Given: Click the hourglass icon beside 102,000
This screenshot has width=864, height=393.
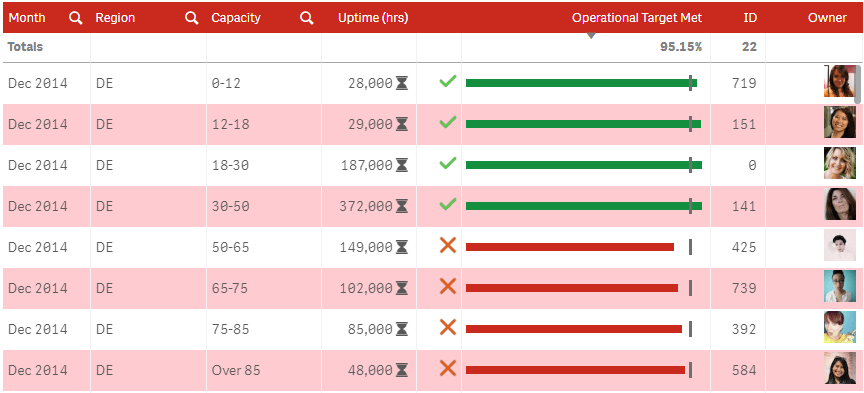Looking at the screenshot, I should [x=402, y=288].
